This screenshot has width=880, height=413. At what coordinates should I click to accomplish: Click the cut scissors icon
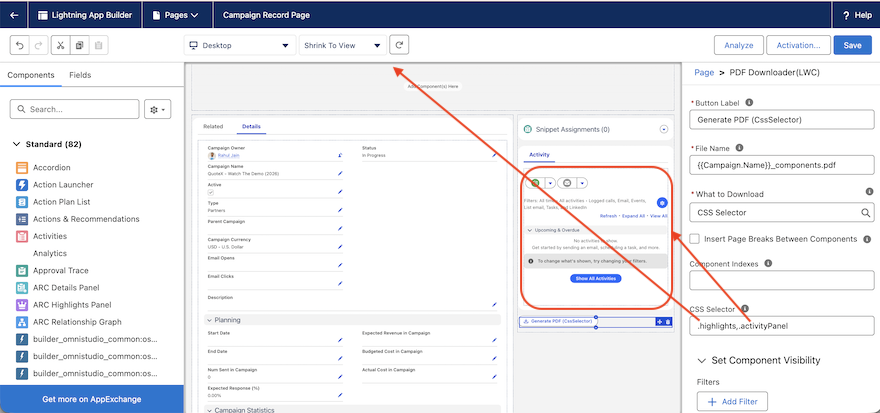61,45
